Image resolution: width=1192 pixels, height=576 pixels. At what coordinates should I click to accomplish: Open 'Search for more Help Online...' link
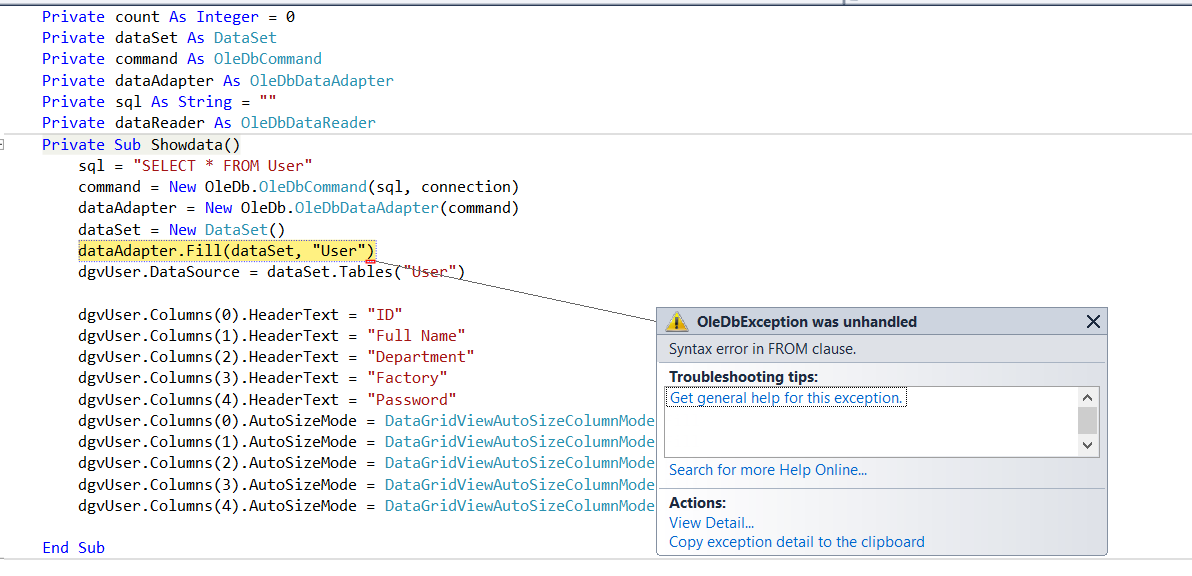point(768,470)
